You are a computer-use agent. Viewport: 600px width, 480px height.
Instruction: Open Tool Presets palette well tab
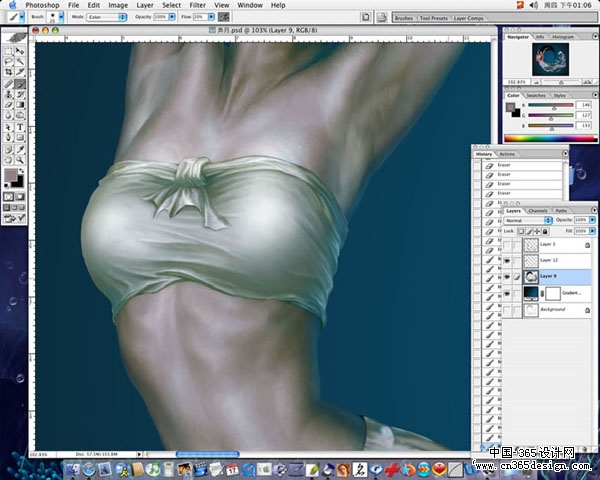coord(434,18)
